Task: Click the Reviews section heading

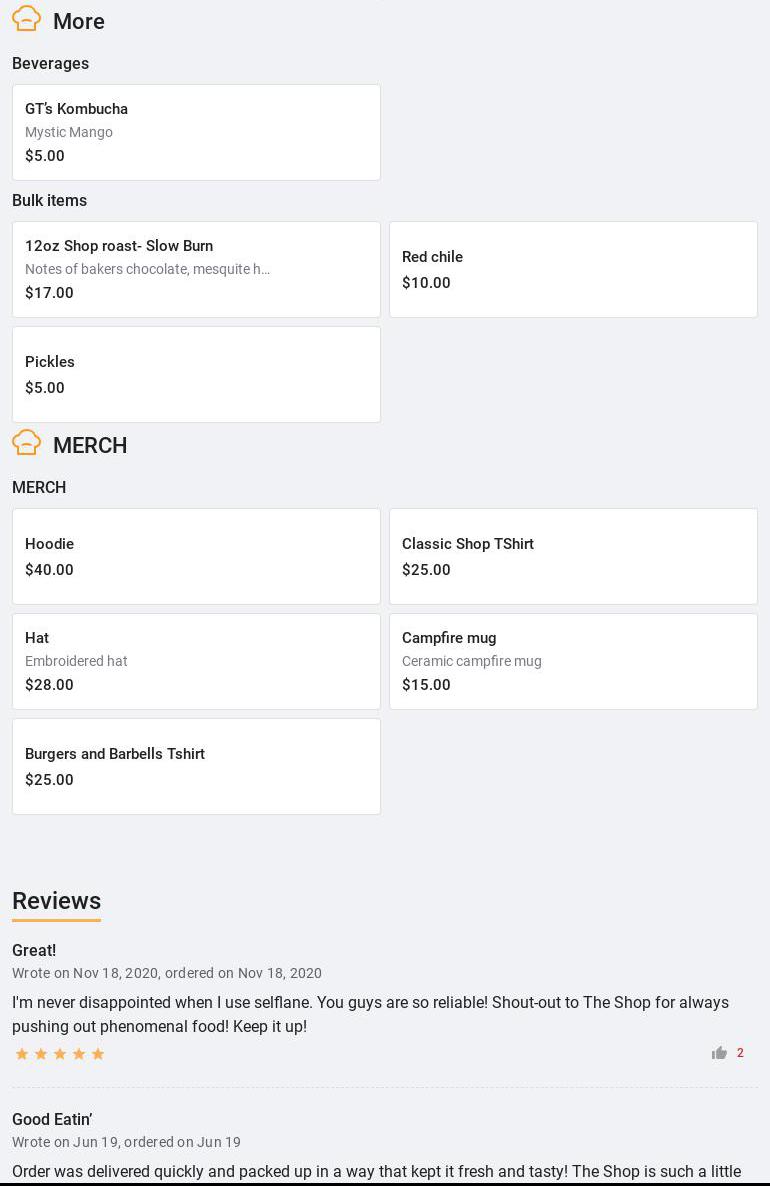Action: click(x=56, y=901)
